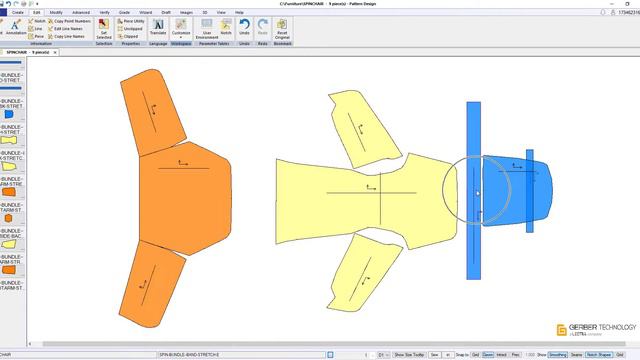640x360 pixels.
Task: Open the Create ribbon tab
Action: 18,13
